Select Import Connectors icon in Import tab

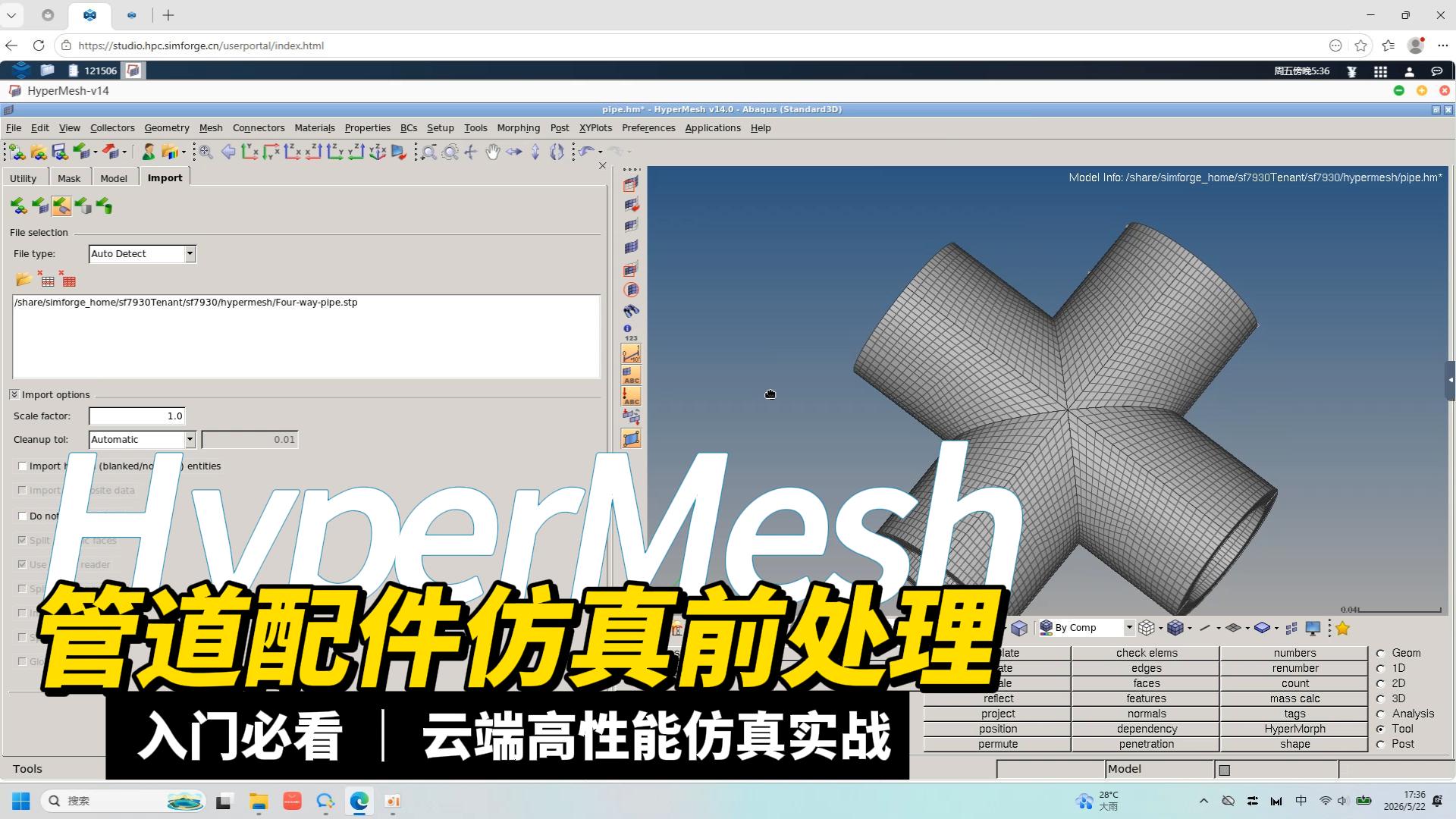104,206
